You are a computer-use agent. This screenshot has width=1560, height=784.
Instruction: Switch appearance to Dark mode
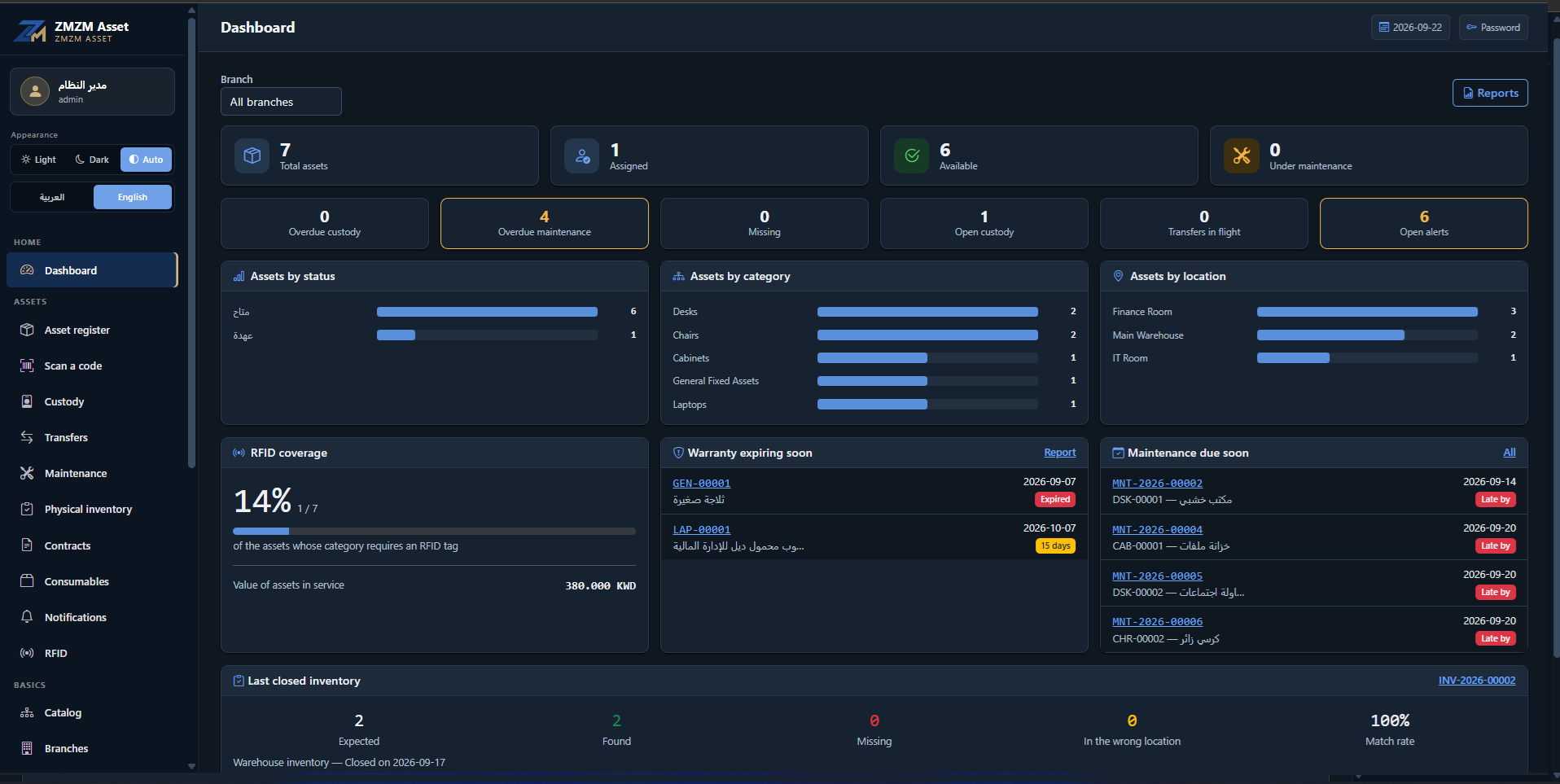[92, 160]
